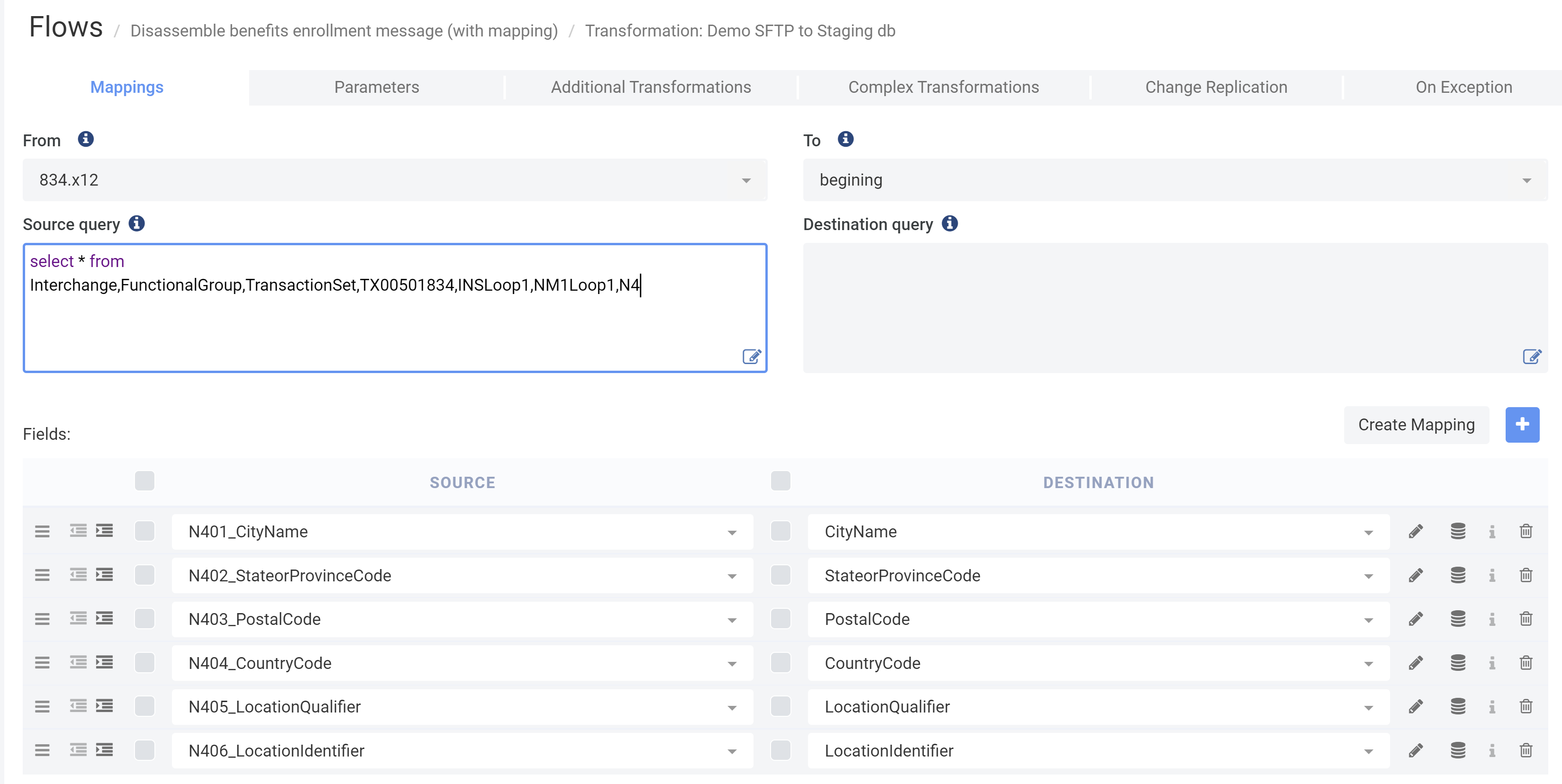Tick destination checkbox beside LocationQualifier
Screen dimensions: 1562x784
tap(781, 707)
